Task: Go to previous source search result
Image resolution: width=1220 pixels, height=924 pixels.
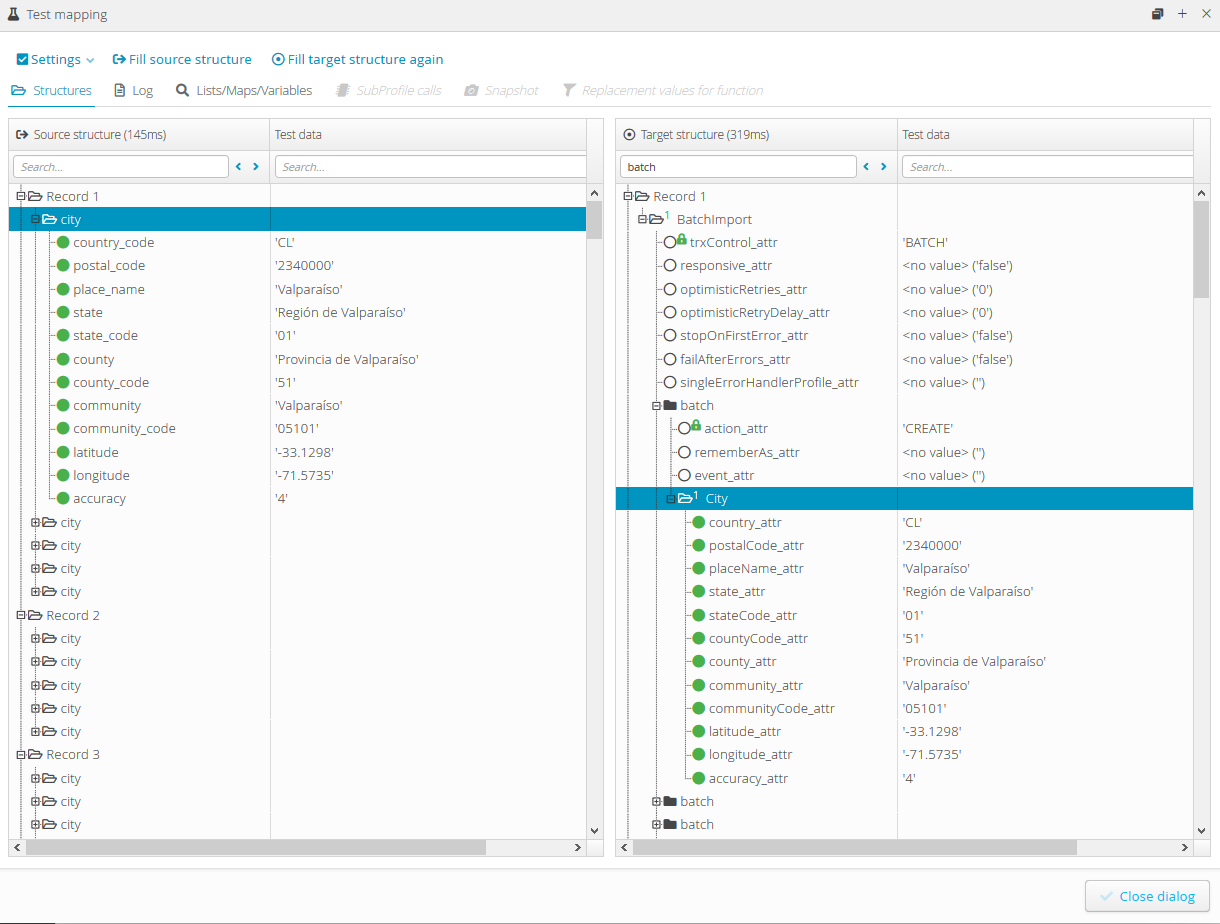Action: 238,167
